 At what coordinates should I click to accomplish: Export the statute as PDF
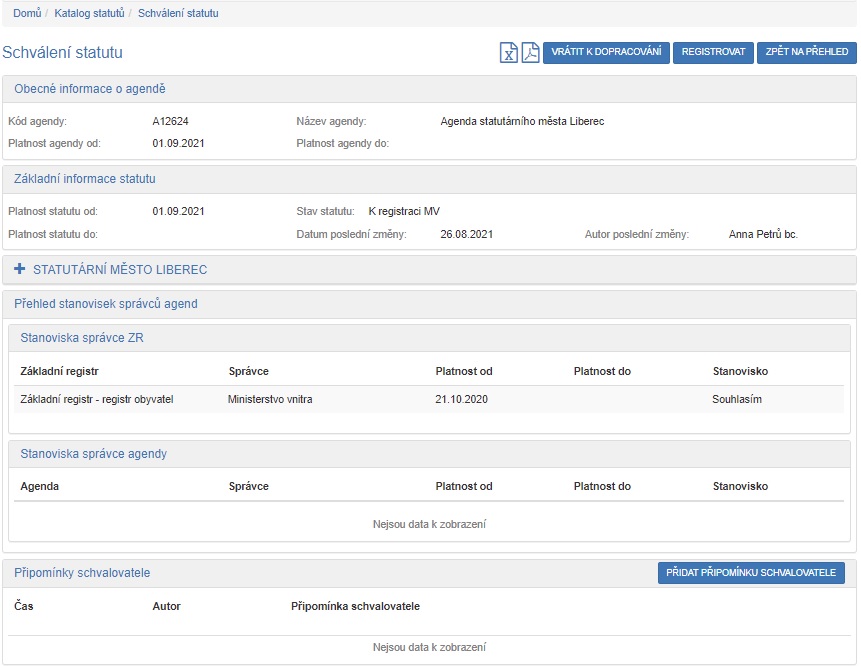click(x=530, y=53)
